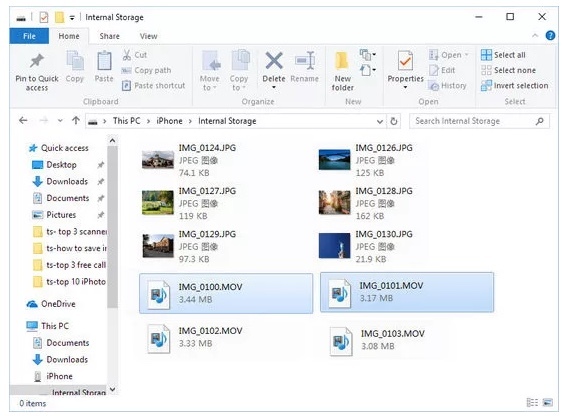The width and height of the screenshot is (567, 420).
Task: Click Select none
Action: click(x=508, y=70)
